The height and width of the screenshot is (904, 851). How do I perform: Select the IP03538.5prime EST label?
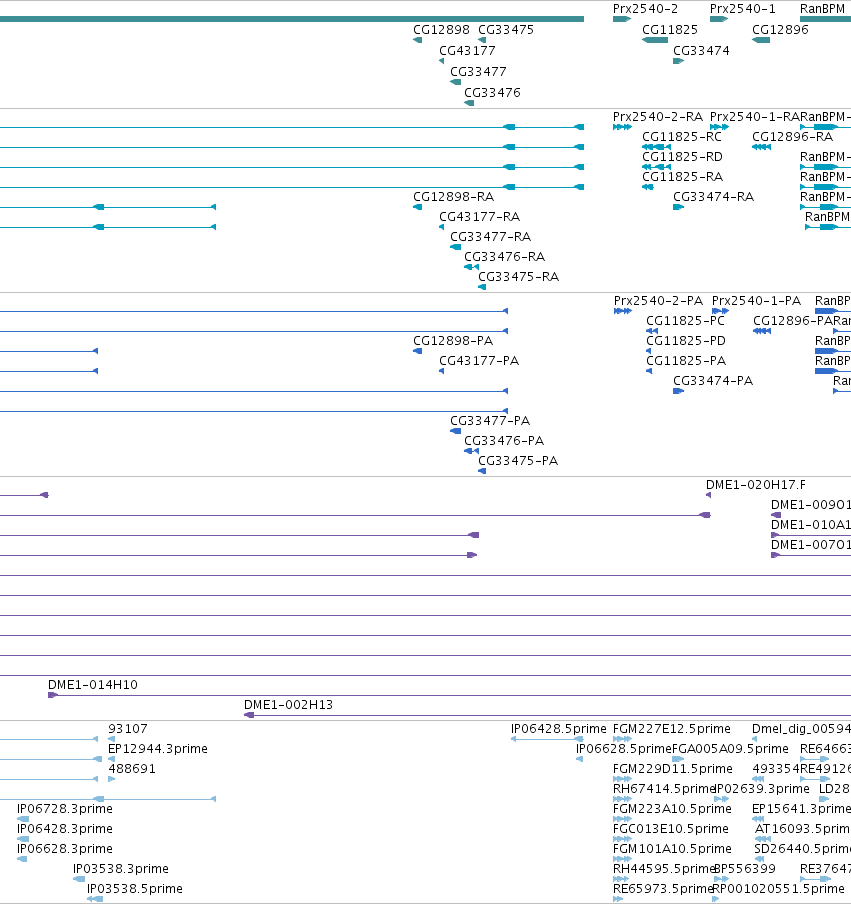coord(135,888)
